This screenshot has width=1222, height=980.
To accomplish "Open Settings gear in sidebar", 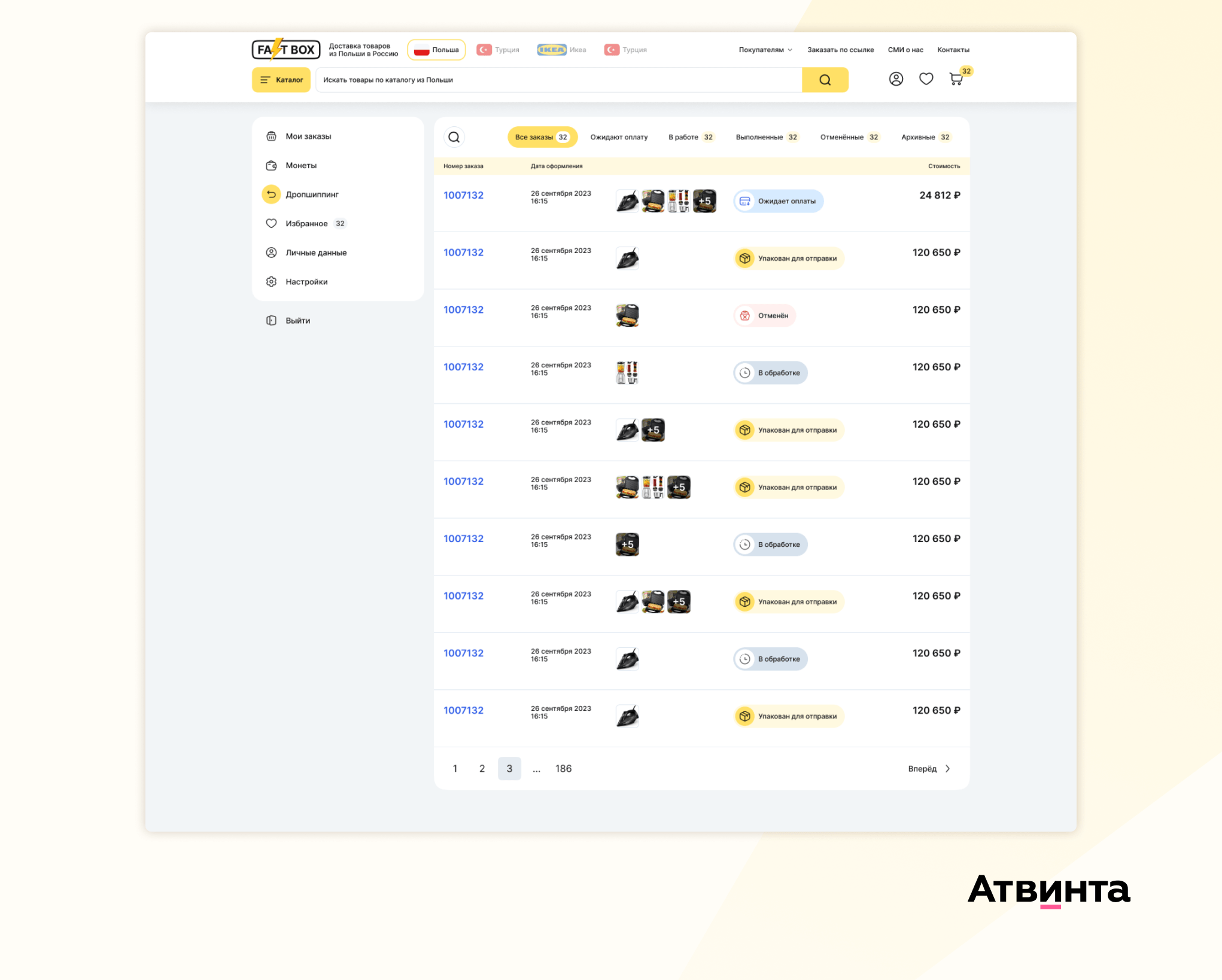I will click(306, 282).
